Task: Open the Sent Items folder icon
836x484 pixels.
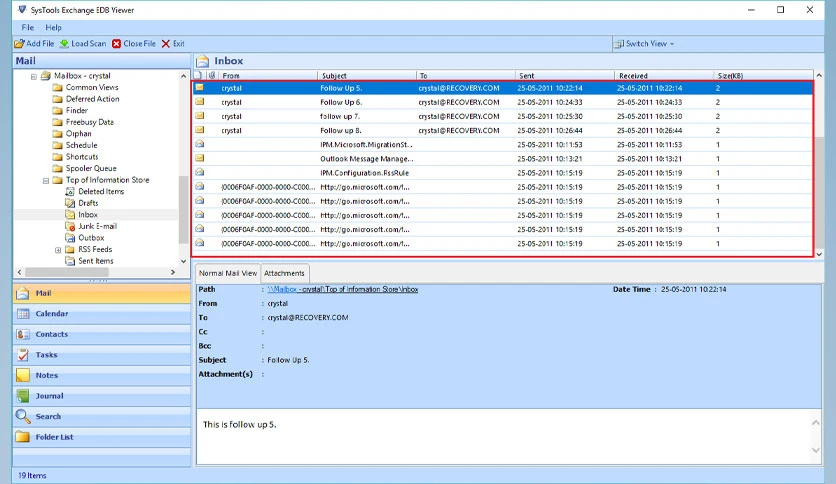Action: [x=69, y=261]
